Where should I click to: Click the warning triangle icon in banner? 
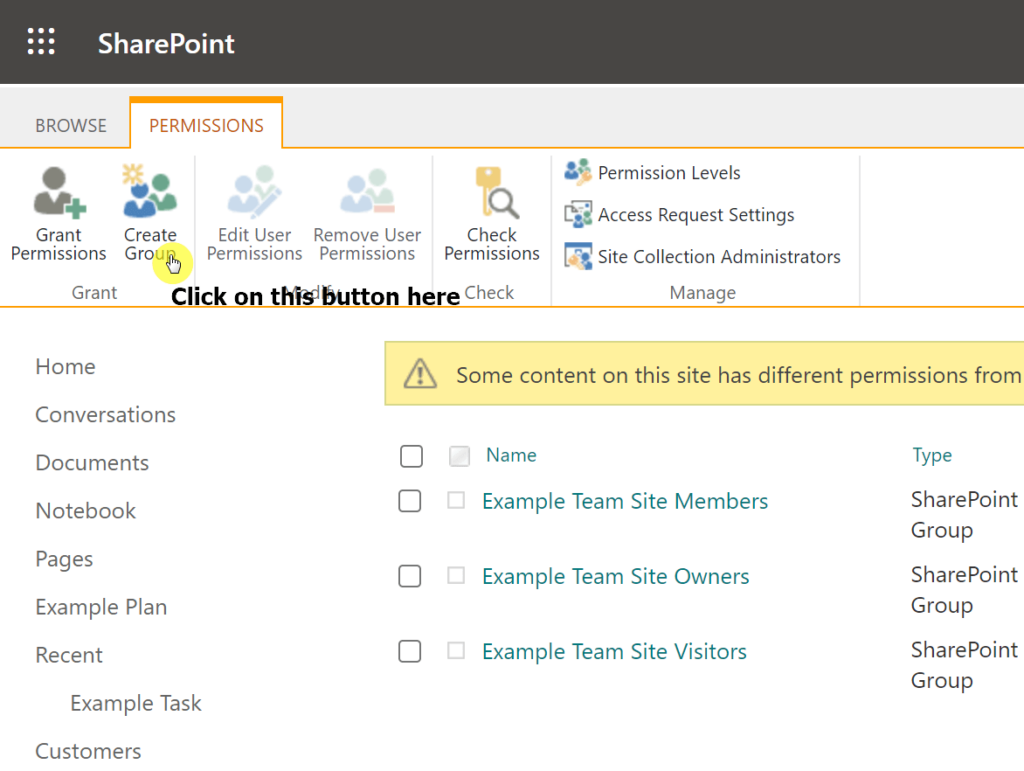420,374
